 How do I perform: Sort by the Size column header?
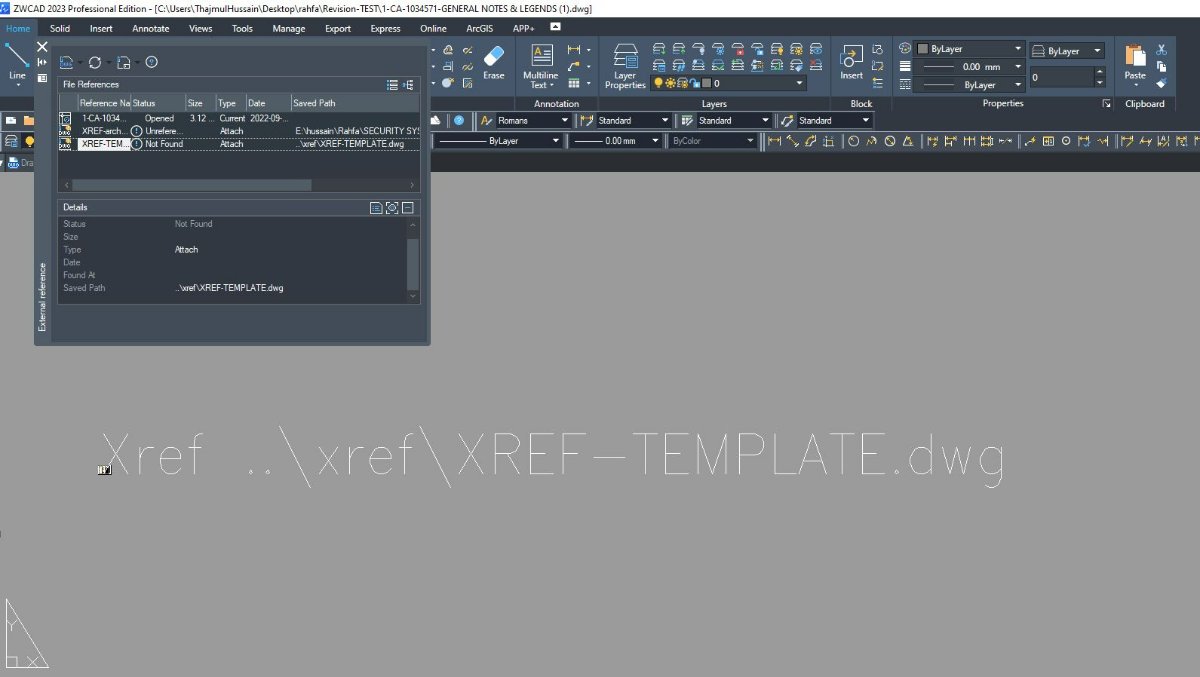[200, 103]
